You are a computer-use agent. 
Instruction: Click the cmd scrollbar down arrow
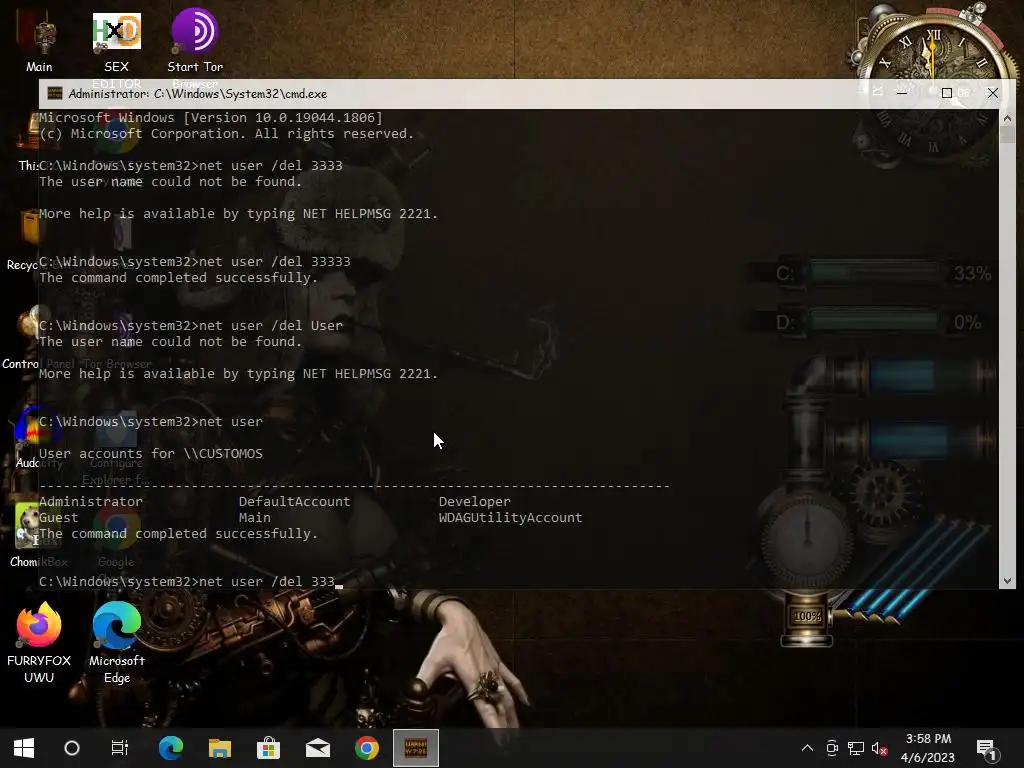tap(1006, 581)
